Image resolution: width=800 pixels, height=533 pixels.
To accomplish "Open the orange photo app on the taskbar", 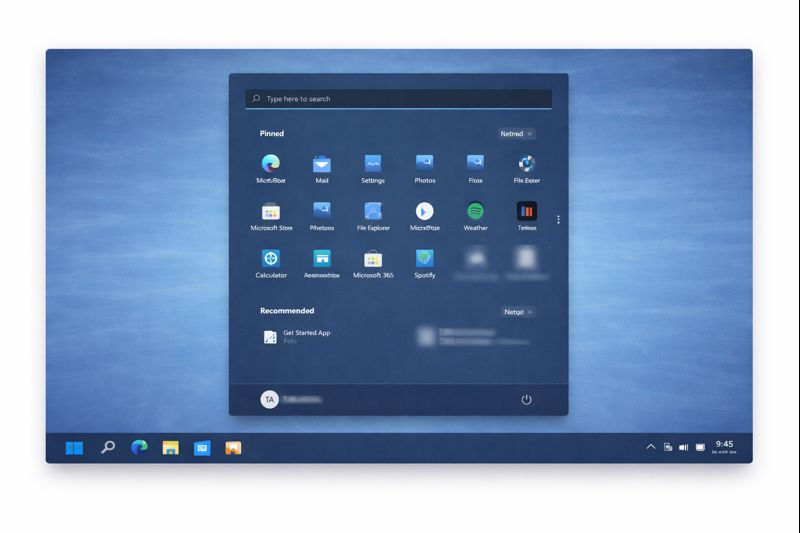I will (233, 448).
